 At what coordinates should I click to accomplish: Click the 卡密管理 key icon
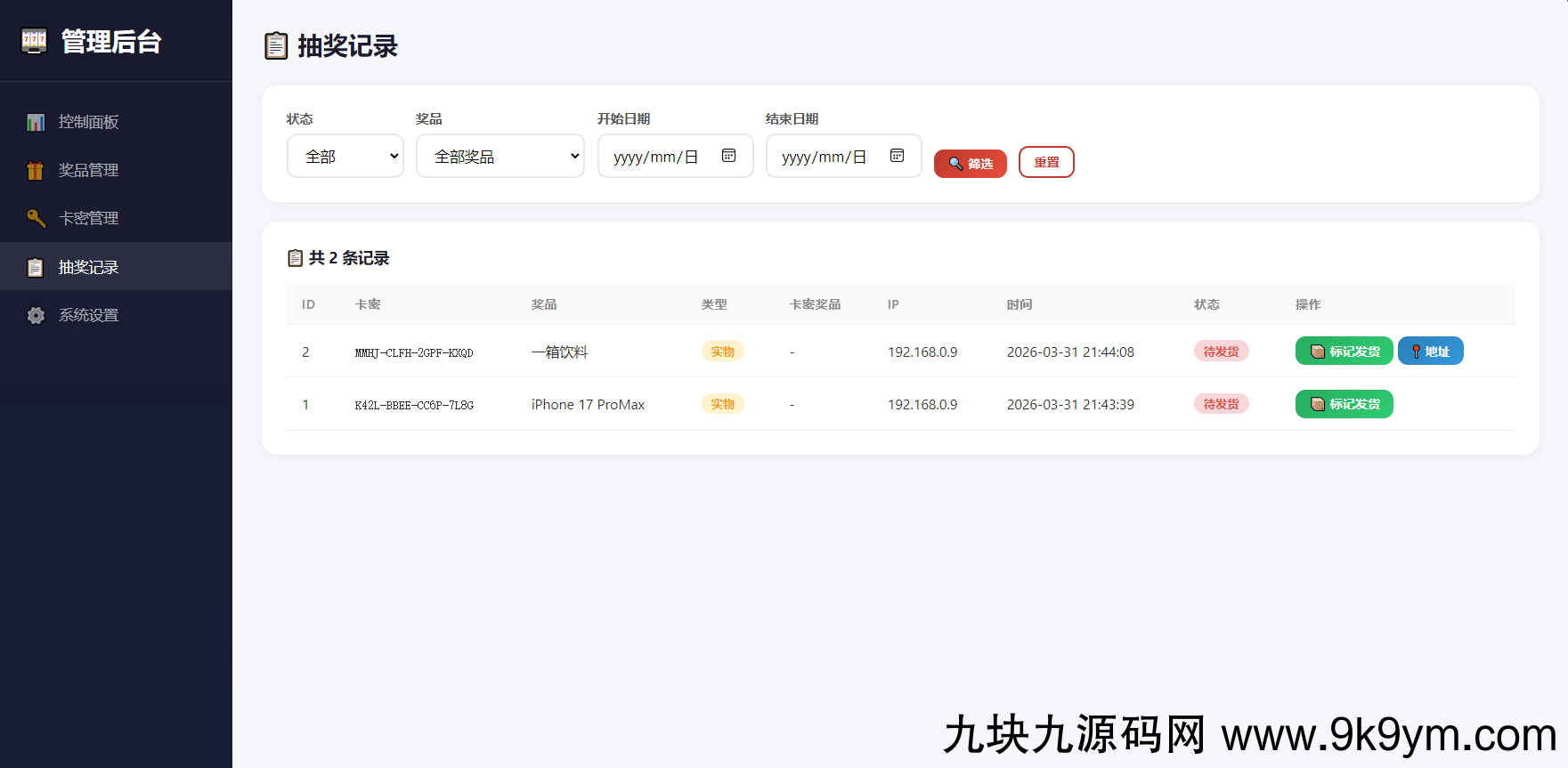click(x=36, y=218)
